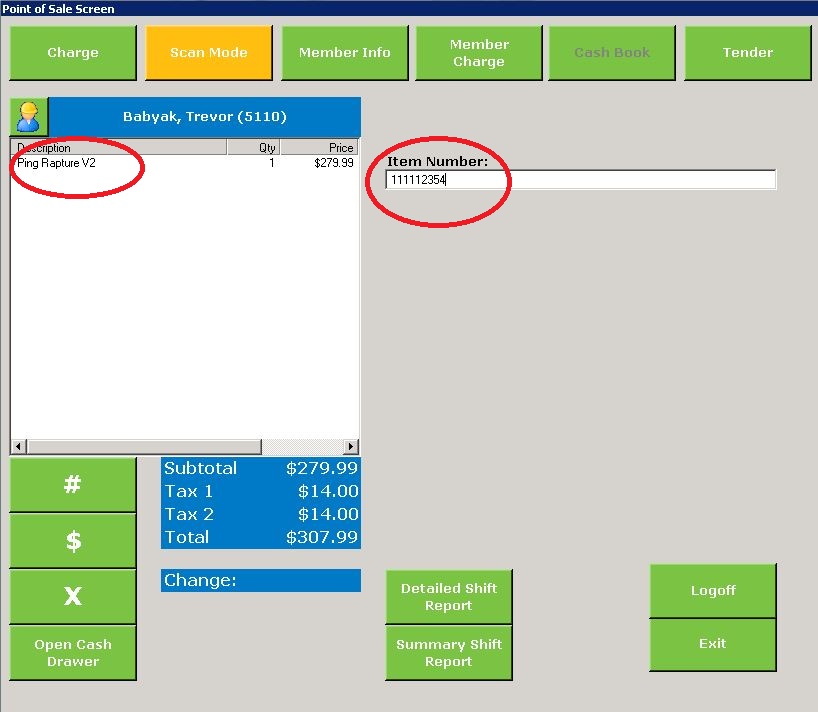Open Member Info

coord(345,53)
